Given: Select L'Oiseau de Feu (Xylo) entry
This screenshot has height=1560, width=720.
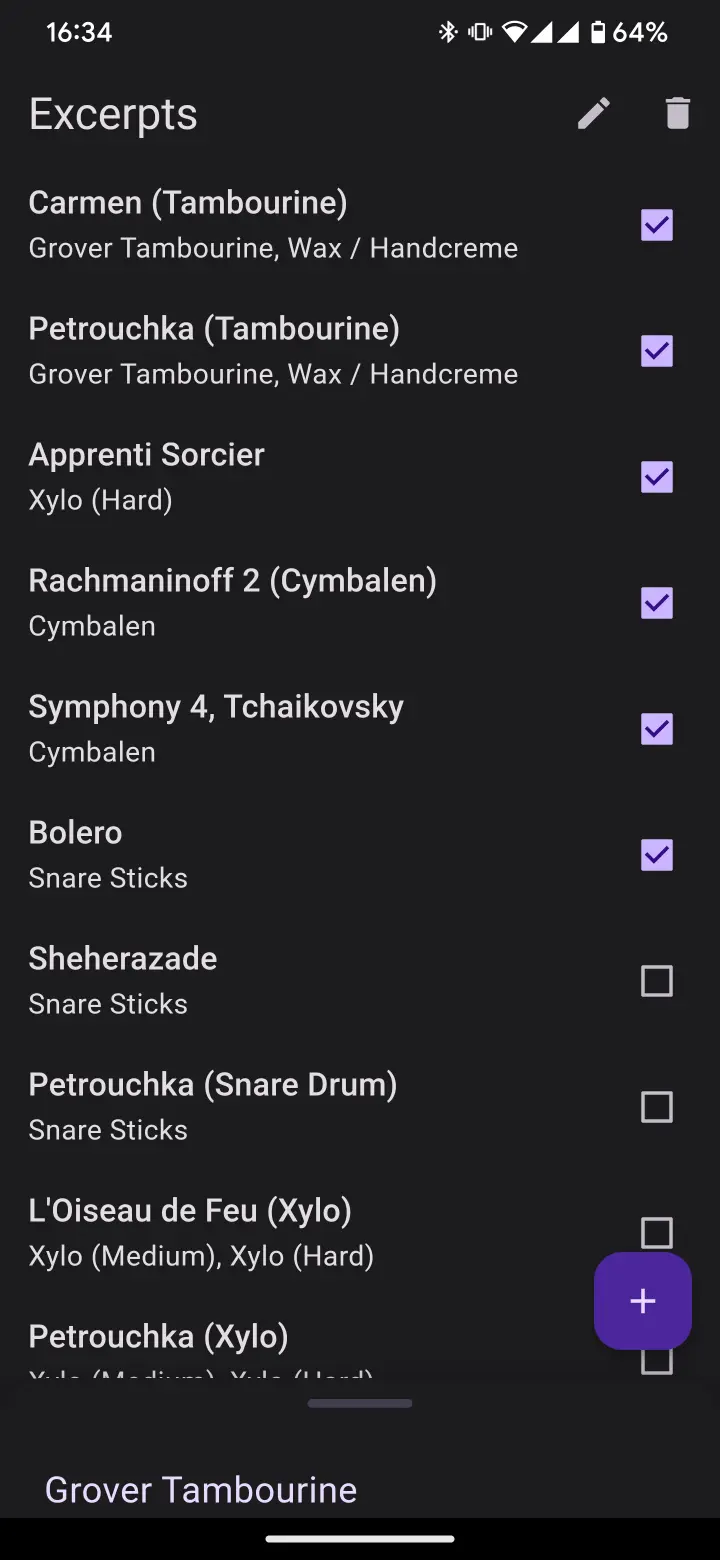Looking at the screenshot, I should 201,1232.
